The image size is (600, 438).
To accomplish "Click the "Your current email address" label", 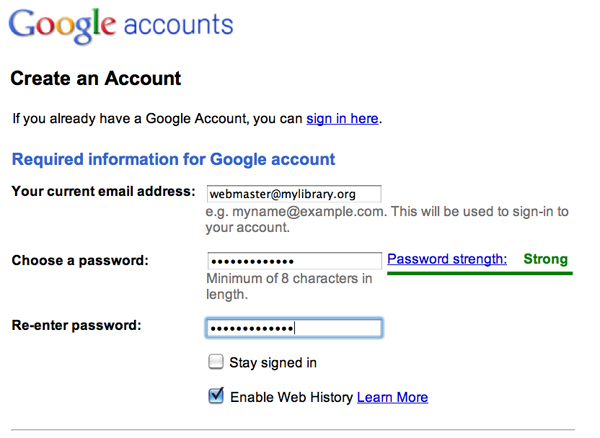I will click(x=102, y=191).
